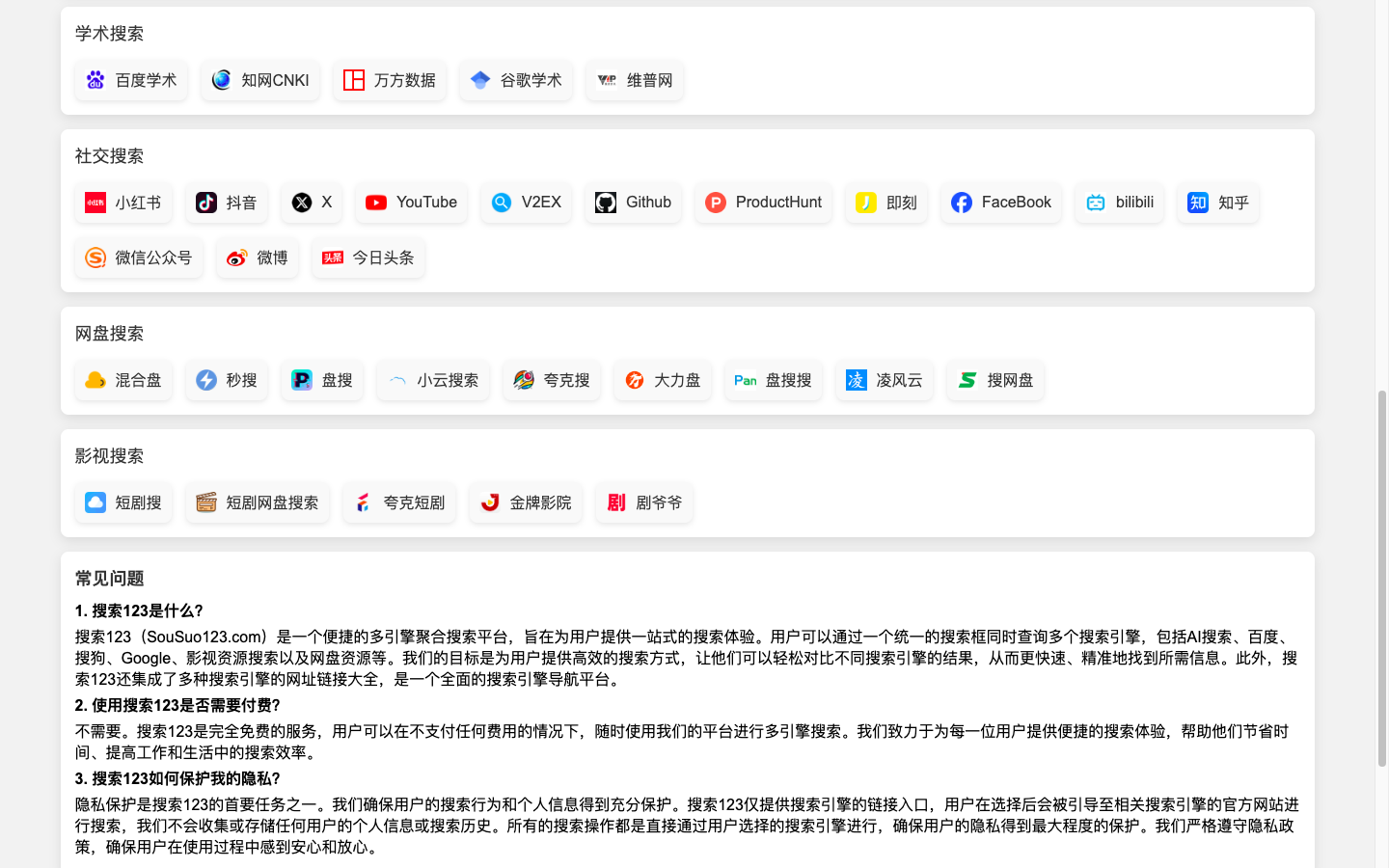Click the vertical page scrollbar thumb
Viewport: 1389px width, 868px height.
1382,579
